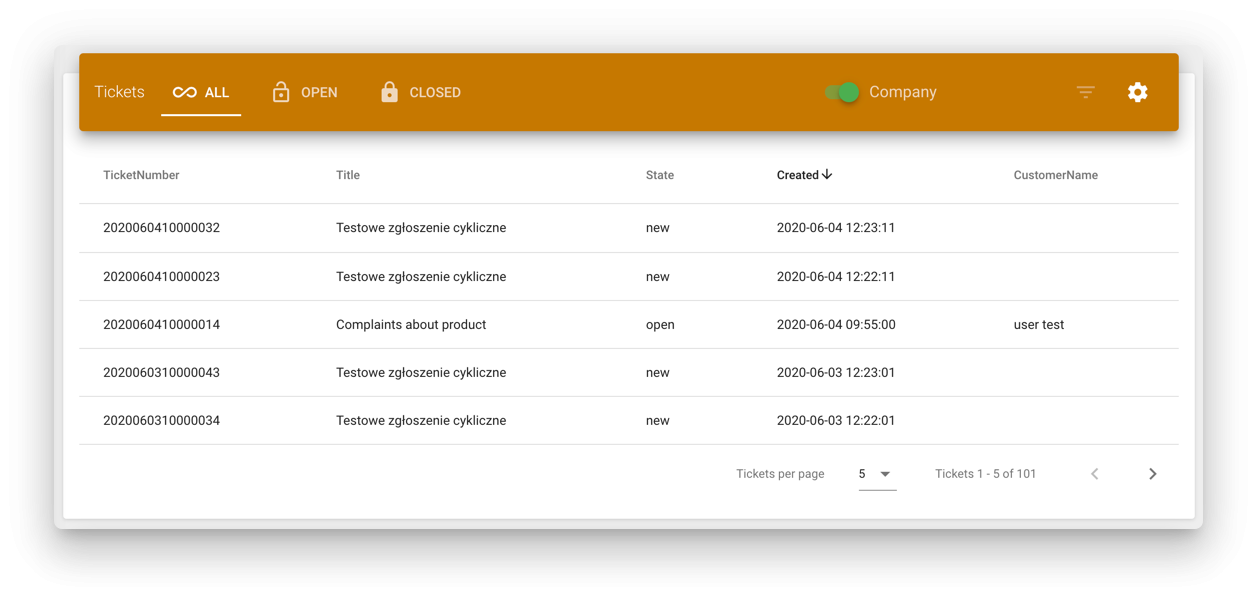This screenshot has width=1257, height=594.
Task: Click the closed padlock icon
Action: tap(389, 92)
